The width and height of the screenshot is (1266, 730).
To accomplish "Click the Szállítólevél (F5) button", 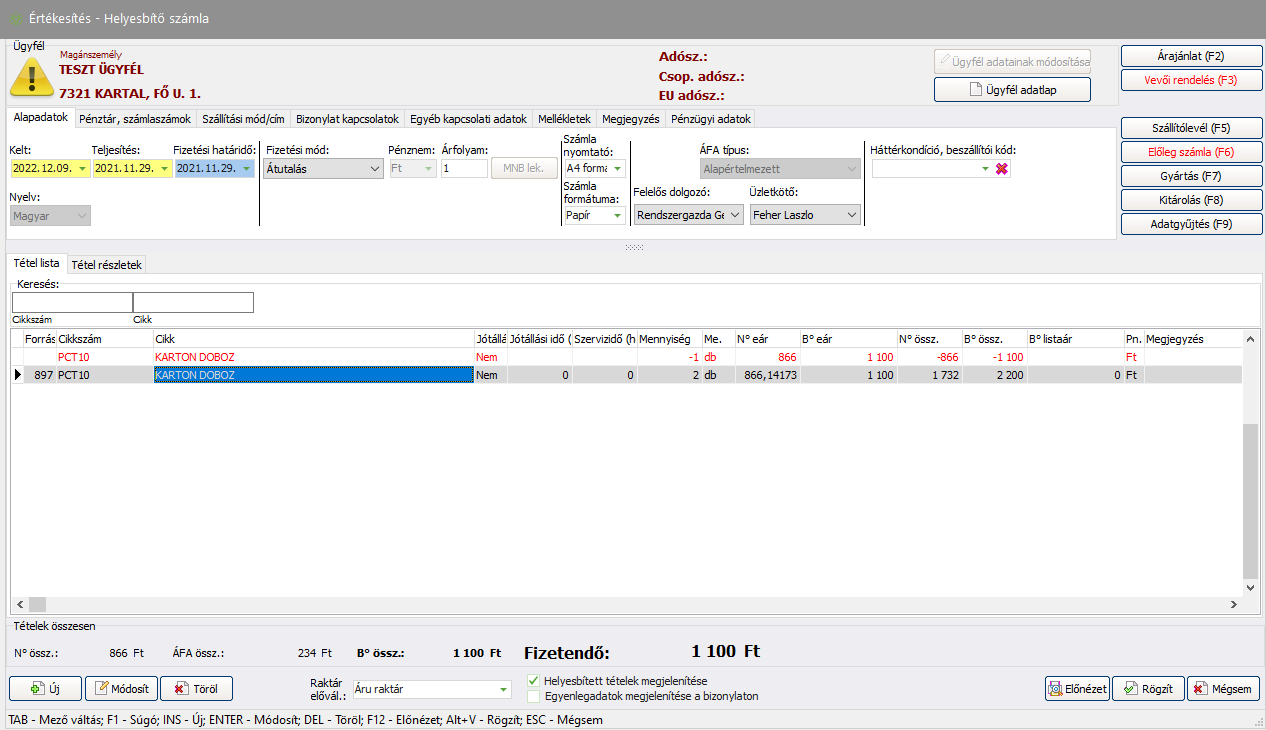I will [1191, 128].
